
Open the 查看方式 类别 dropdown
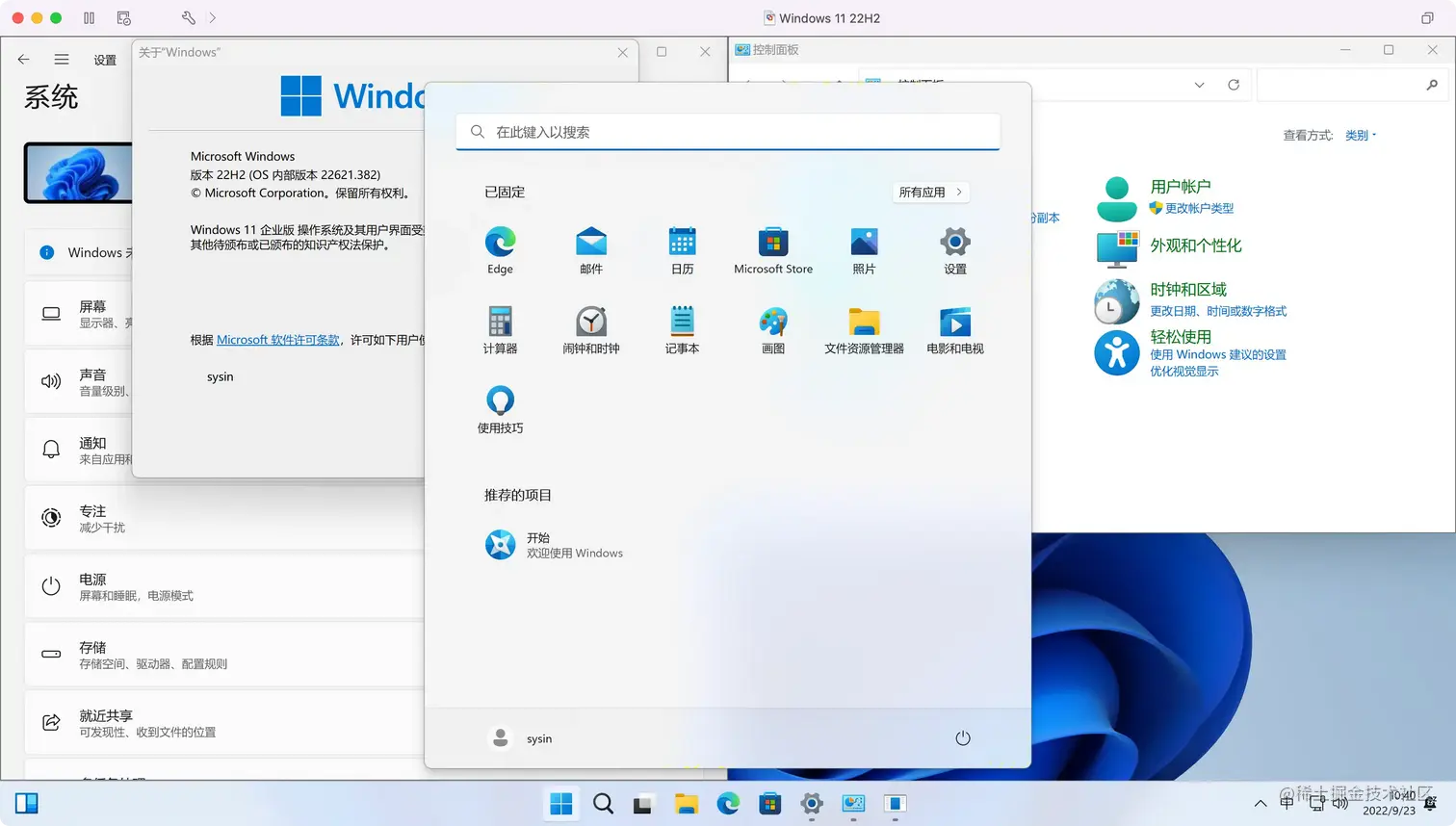[1358, 135]
